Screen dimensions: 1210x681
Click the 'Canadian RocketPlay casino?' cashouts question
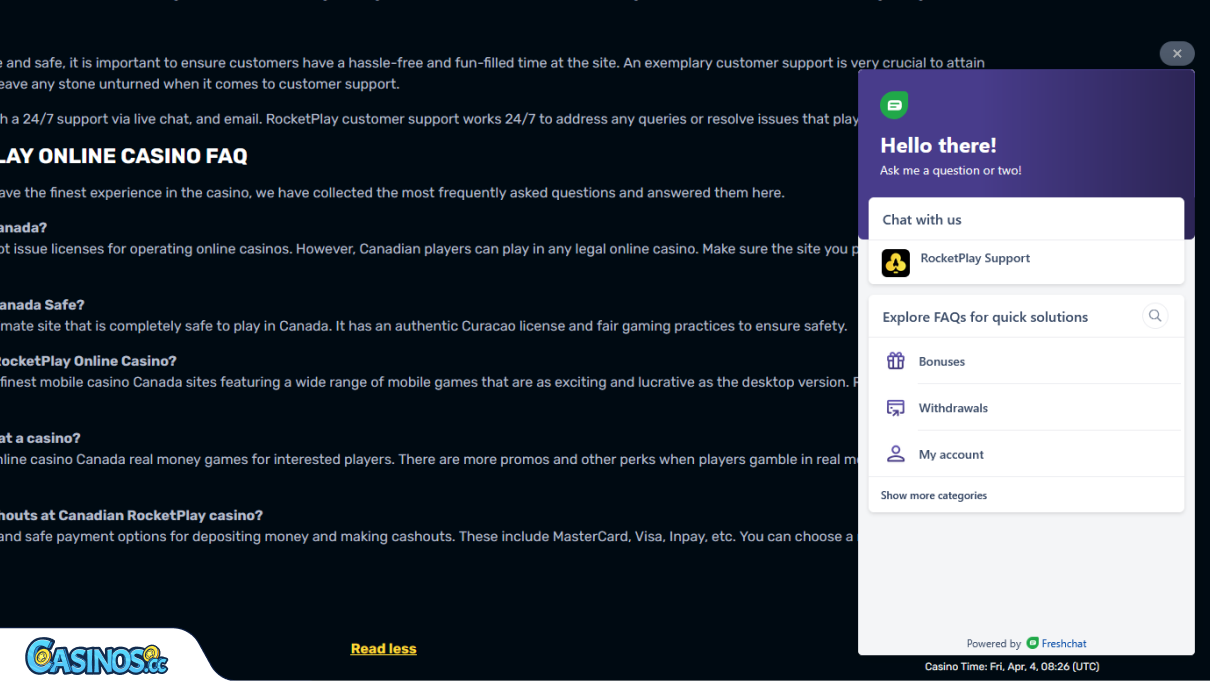pos(131,516)
